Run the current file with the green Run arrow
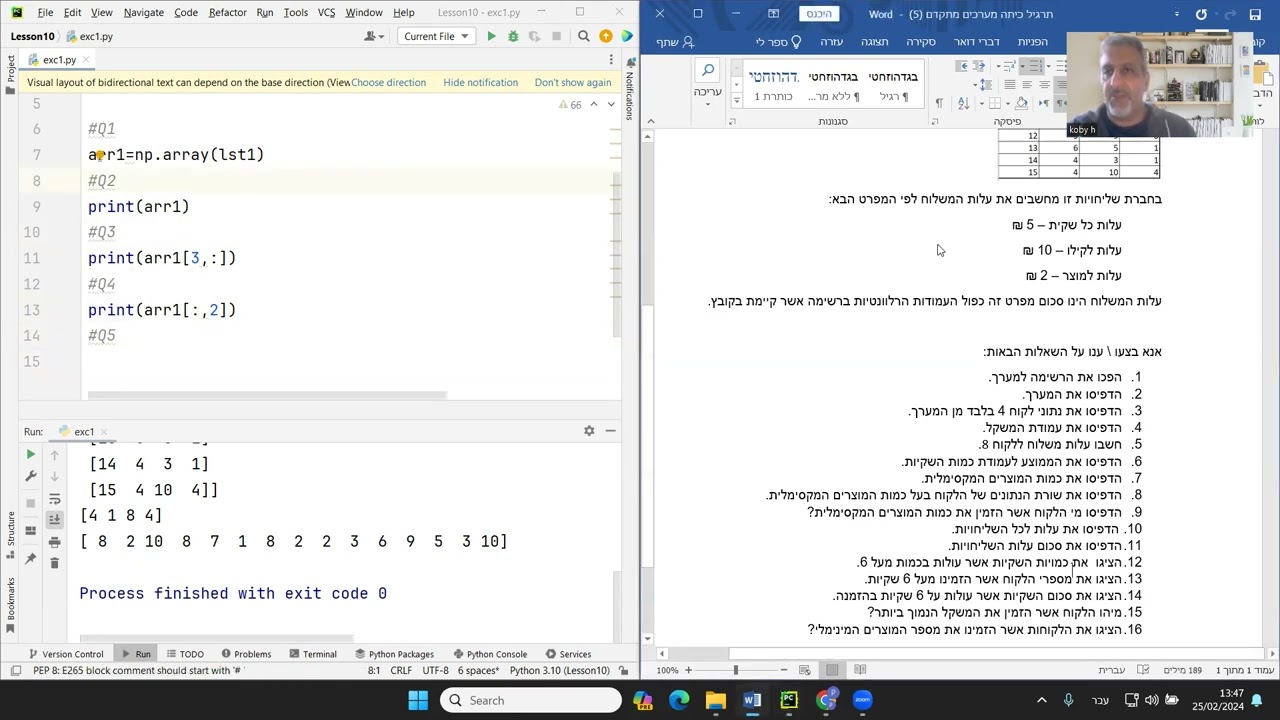The width and height of the screenshot is (1280, 720). click(x=491, y=36)
